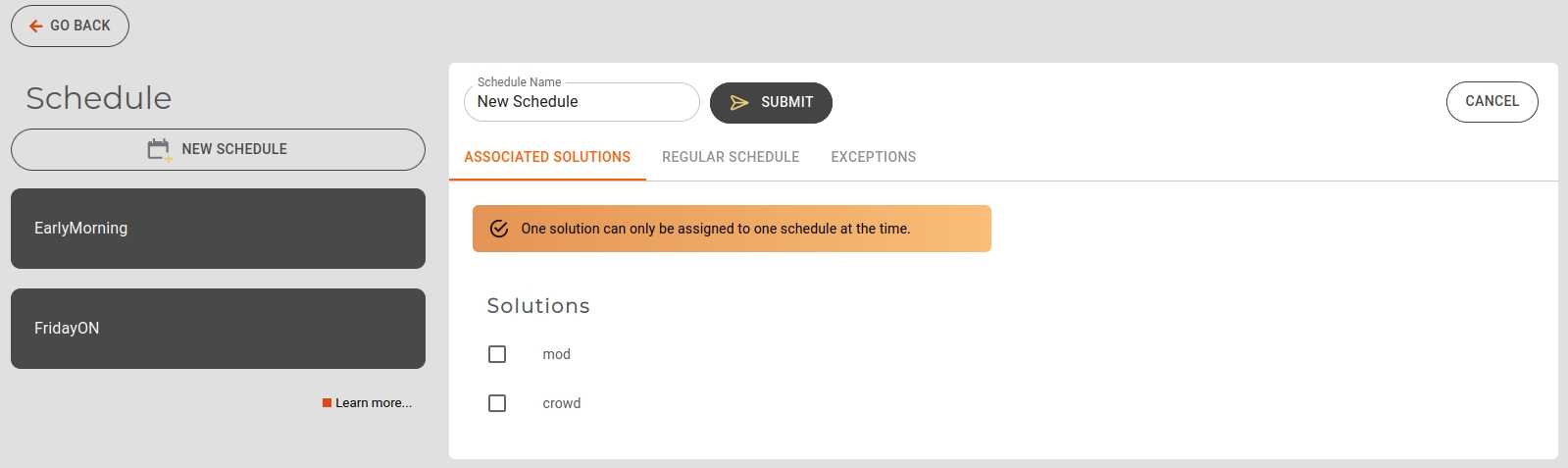The height and width of the screenshot is (468, 1568).
Task: Cancel the new schedule
Action: 1492,102
